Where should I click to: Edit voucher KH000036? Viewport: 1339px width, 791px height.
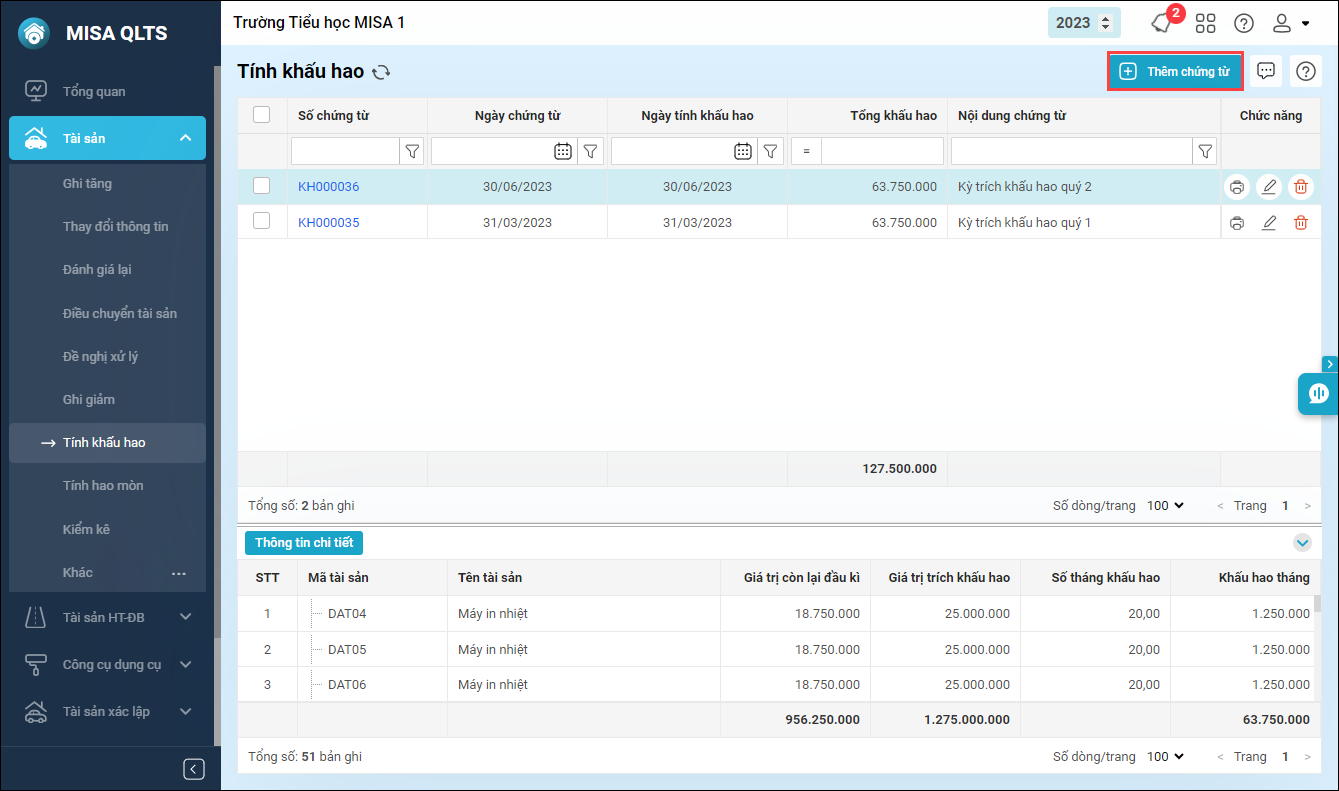(1269, 187)
